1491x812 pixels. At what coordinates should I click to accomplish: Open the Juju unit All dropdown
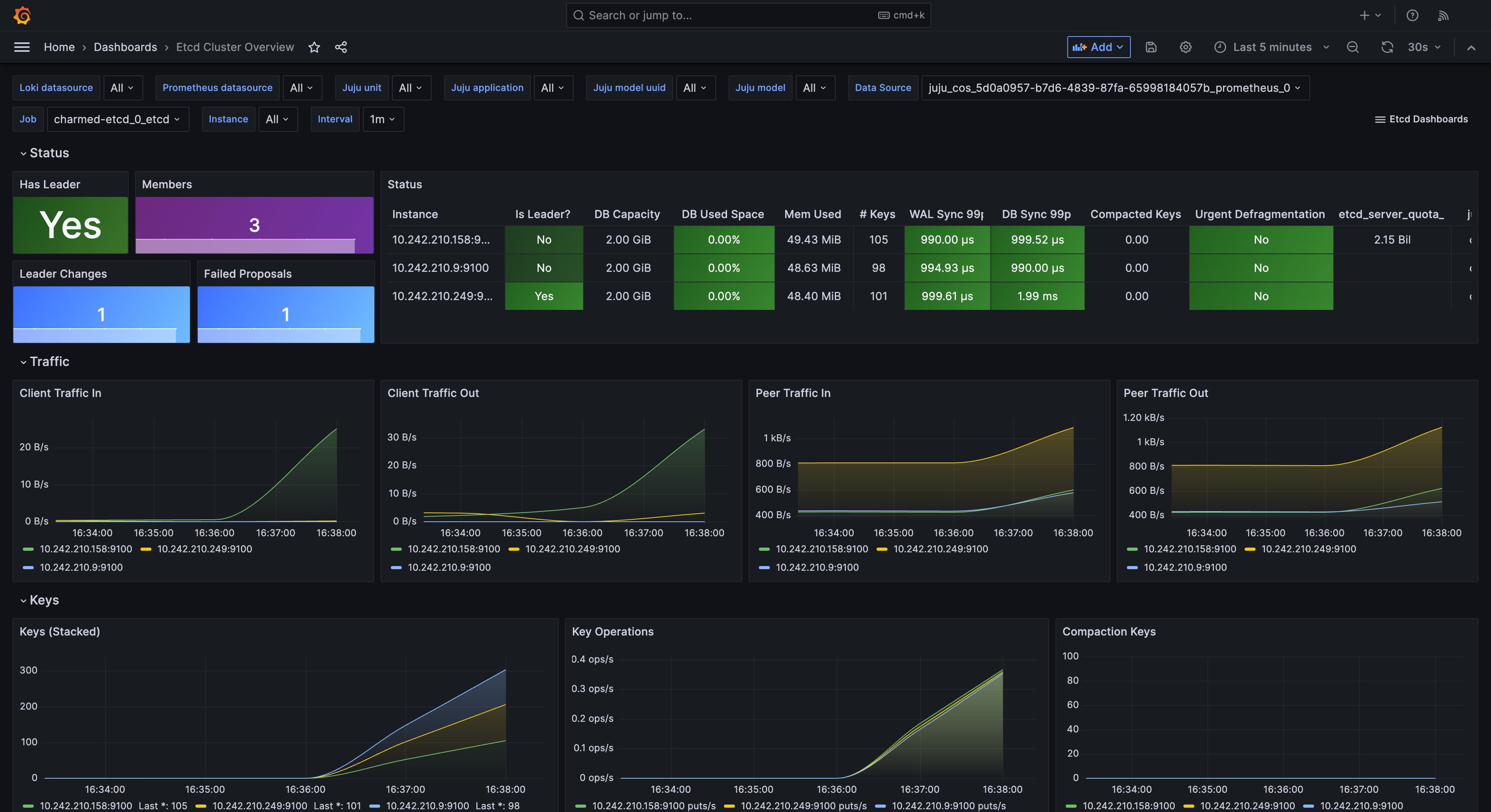pos(411,87)
